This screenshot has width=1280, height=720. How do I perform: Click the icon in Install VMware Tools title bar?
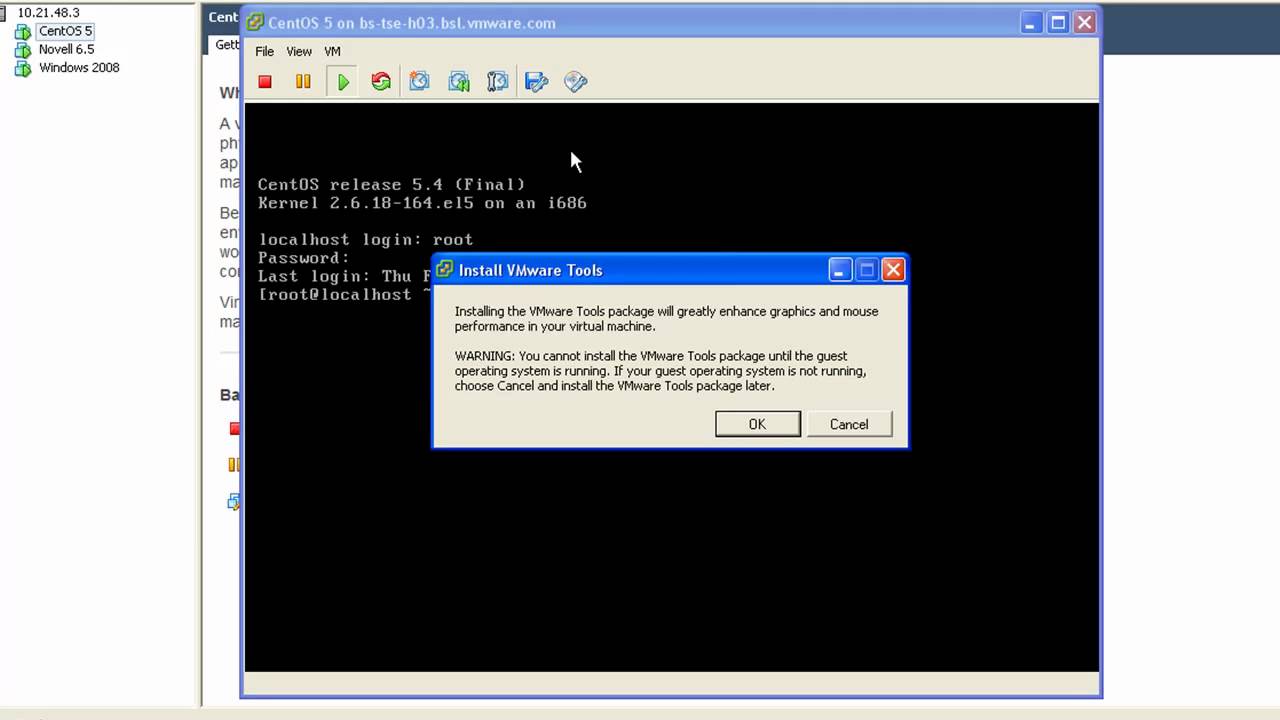[x=445, y=270]
